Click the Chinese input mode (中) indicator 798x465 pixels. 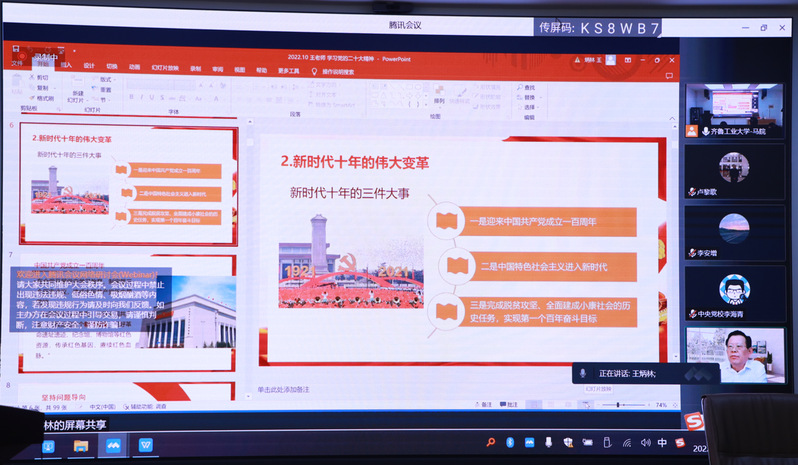click(662, 443)
